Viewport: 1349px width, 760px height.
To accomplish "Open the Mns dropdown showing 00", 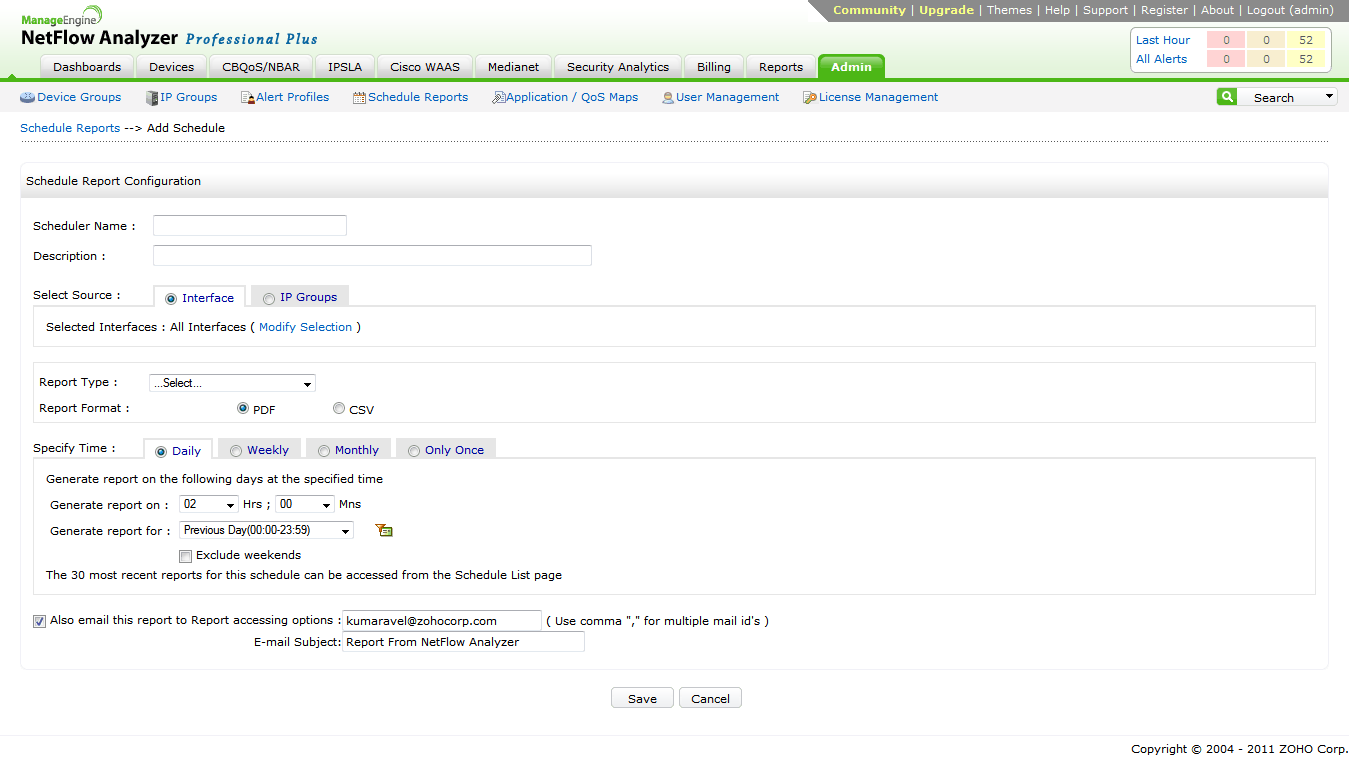I will [x=305, y=504].
